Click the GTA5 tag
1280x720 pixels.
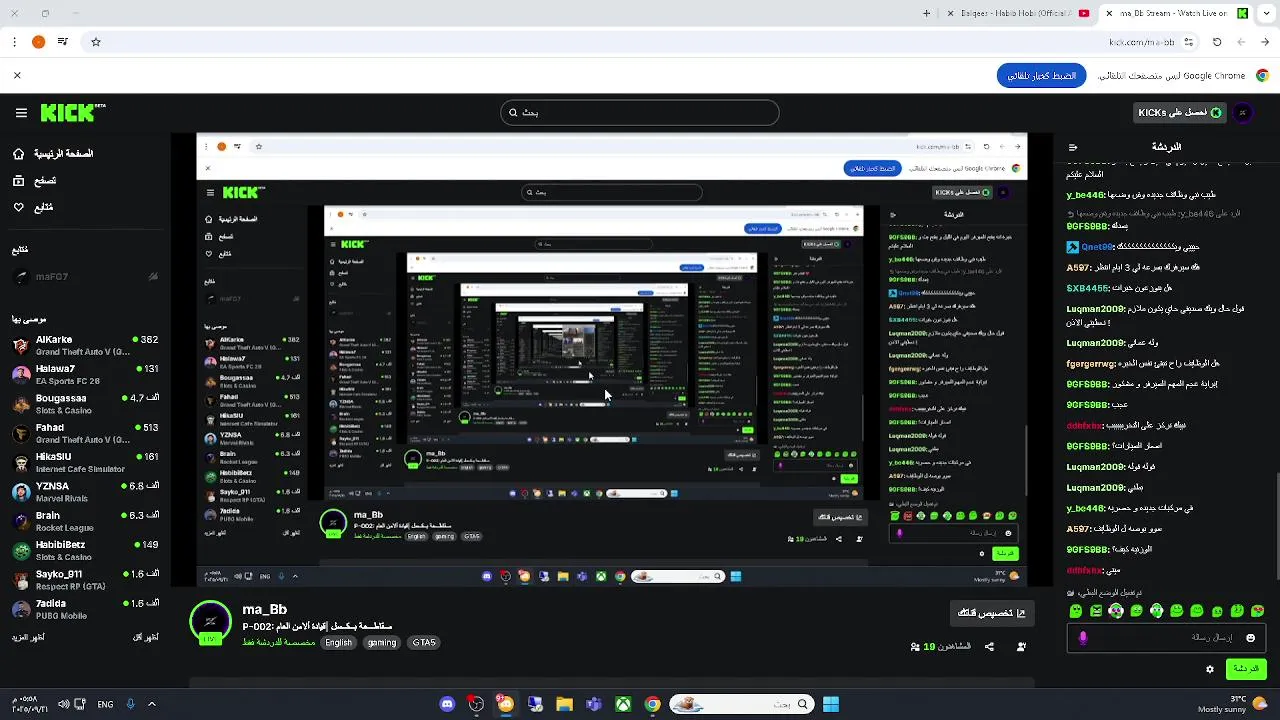coord(424,643)
